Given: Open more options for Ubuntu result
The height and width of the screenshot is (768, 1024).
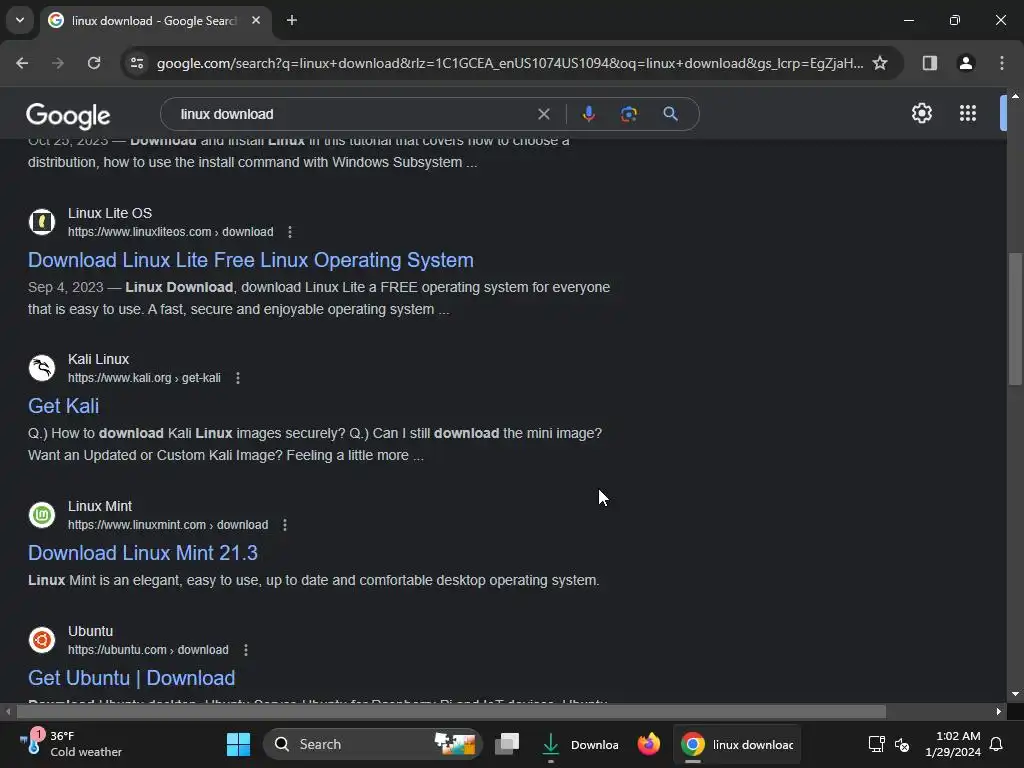Looking at the screenshot, I should pos(246,650).
